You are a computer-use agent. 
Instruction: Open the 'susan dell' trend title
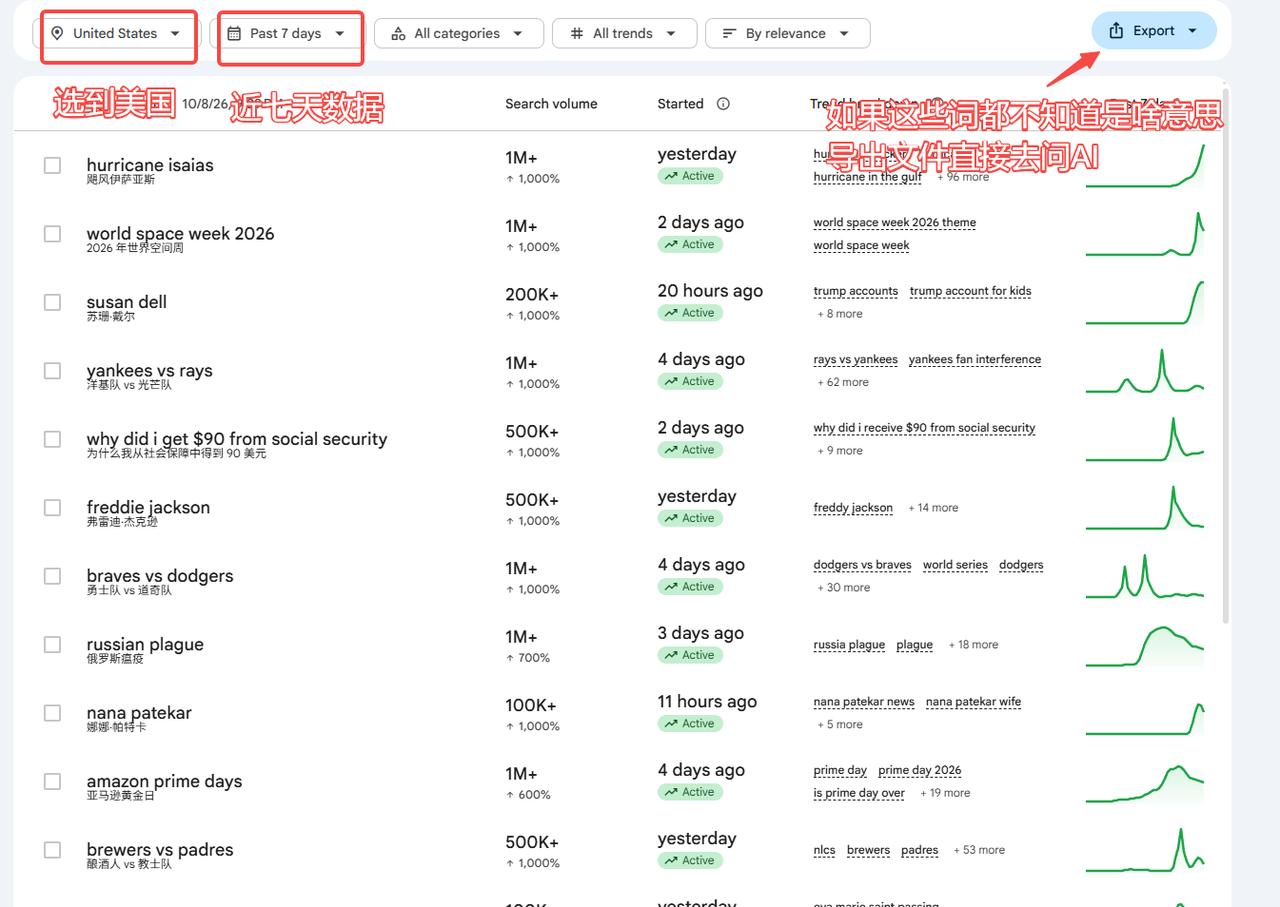(127, 302)
